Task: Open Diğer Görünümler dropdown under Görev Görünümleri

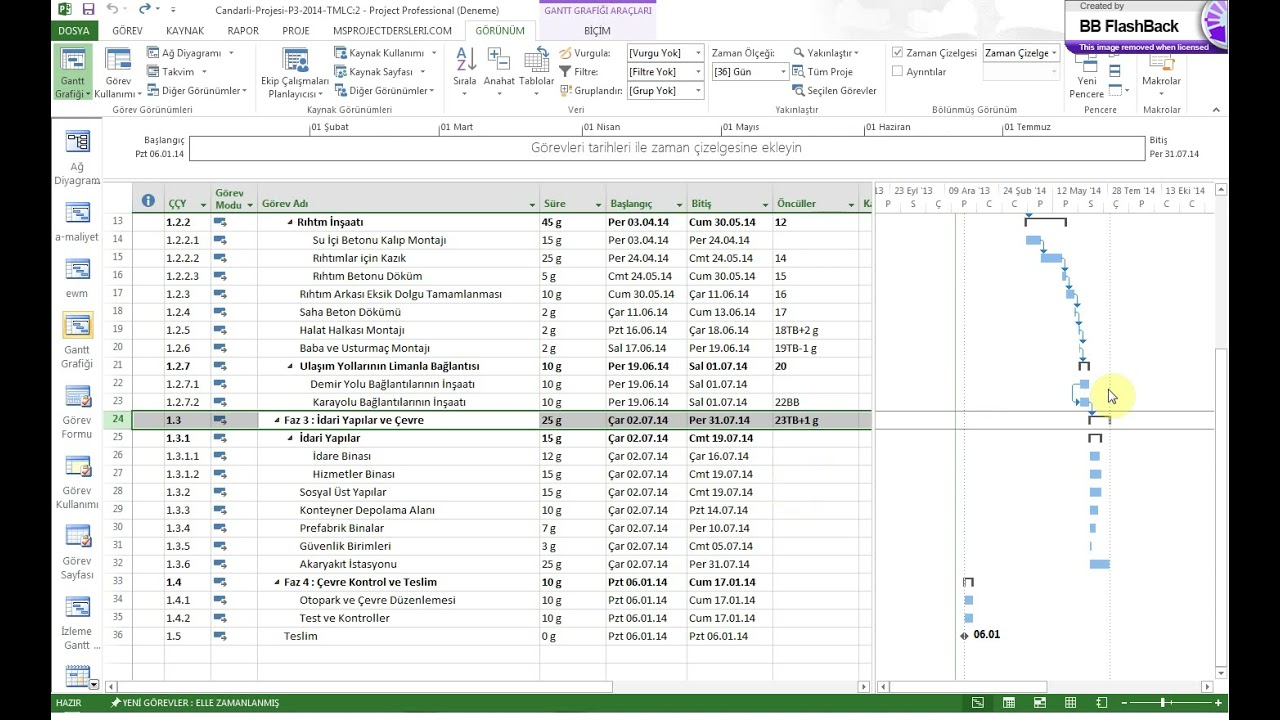Action: coord(195,91)
